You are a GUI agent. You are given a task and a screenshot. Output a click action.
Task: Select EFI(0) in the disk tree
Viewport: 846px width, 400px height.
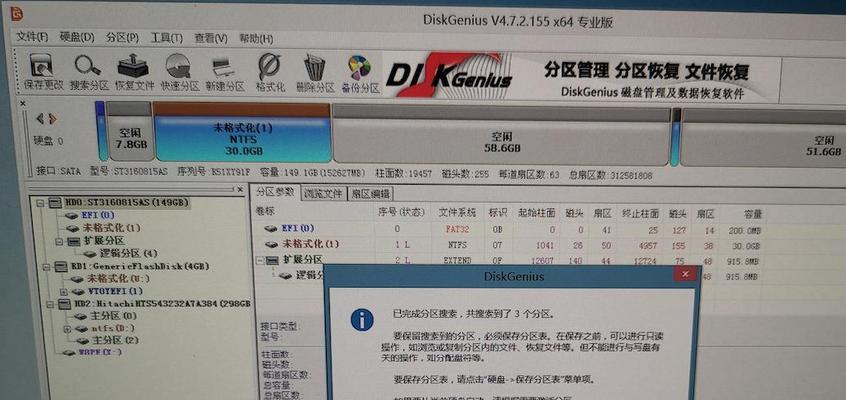pos(98,215)
